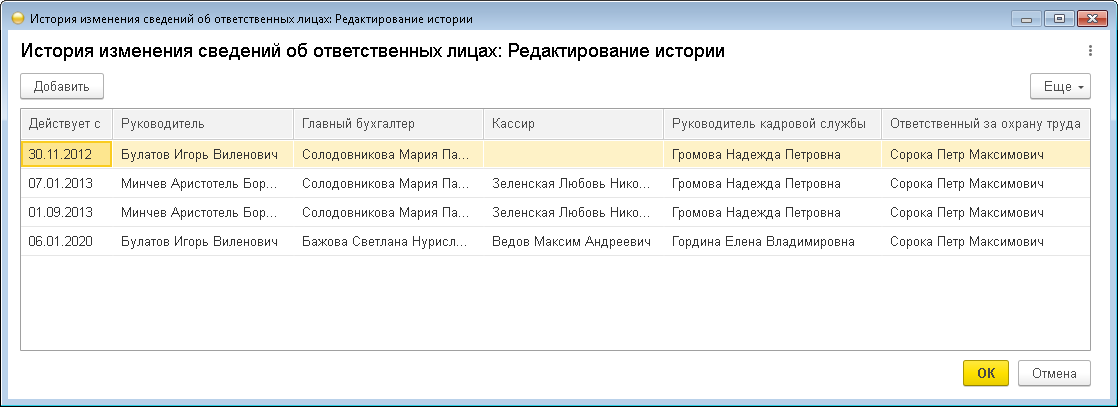Viewport: 1118px width, 407px height.
Task: Click the Руководитель column header
Action: tap(202, 124)
